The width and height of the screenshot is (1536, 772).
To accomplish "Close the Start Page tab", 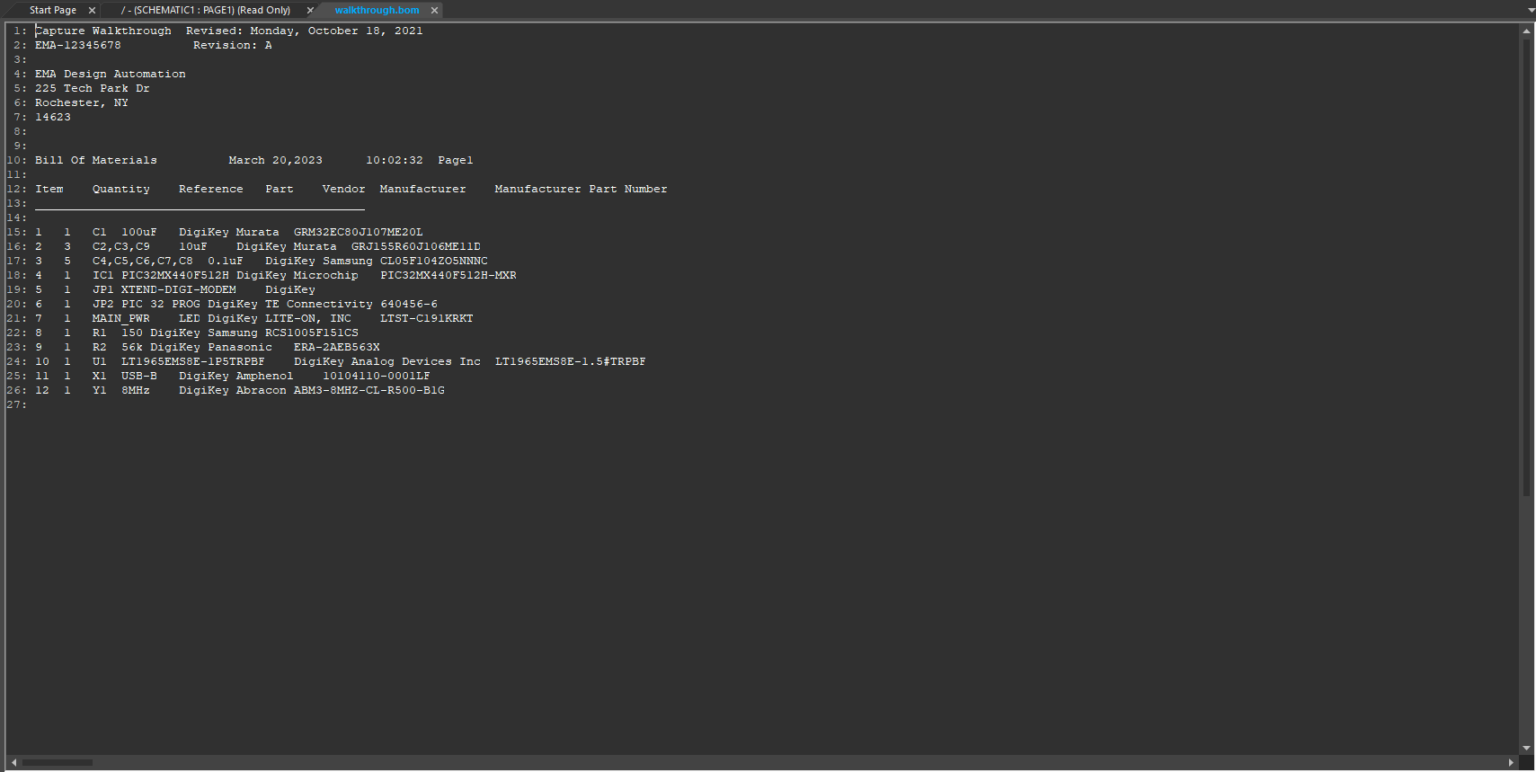I will 92,10.
